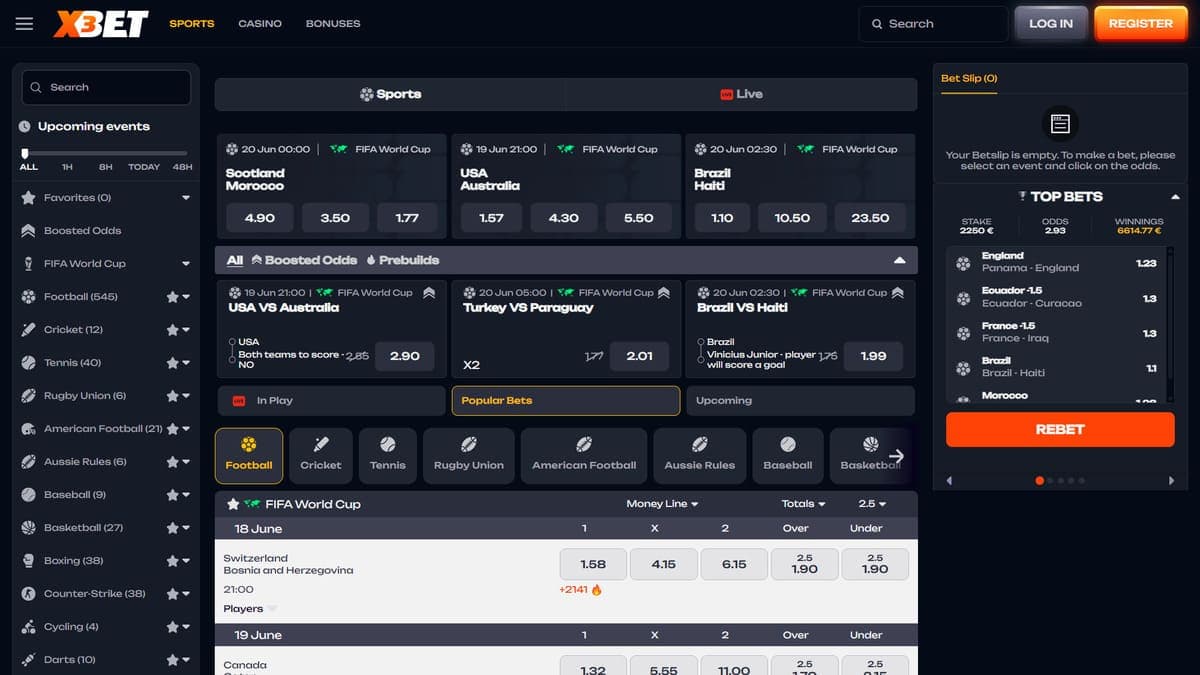Open CASINO in top navigation
Image resolution: width=1200 pixels, height=675 pixels.
[x=260, y=23]
